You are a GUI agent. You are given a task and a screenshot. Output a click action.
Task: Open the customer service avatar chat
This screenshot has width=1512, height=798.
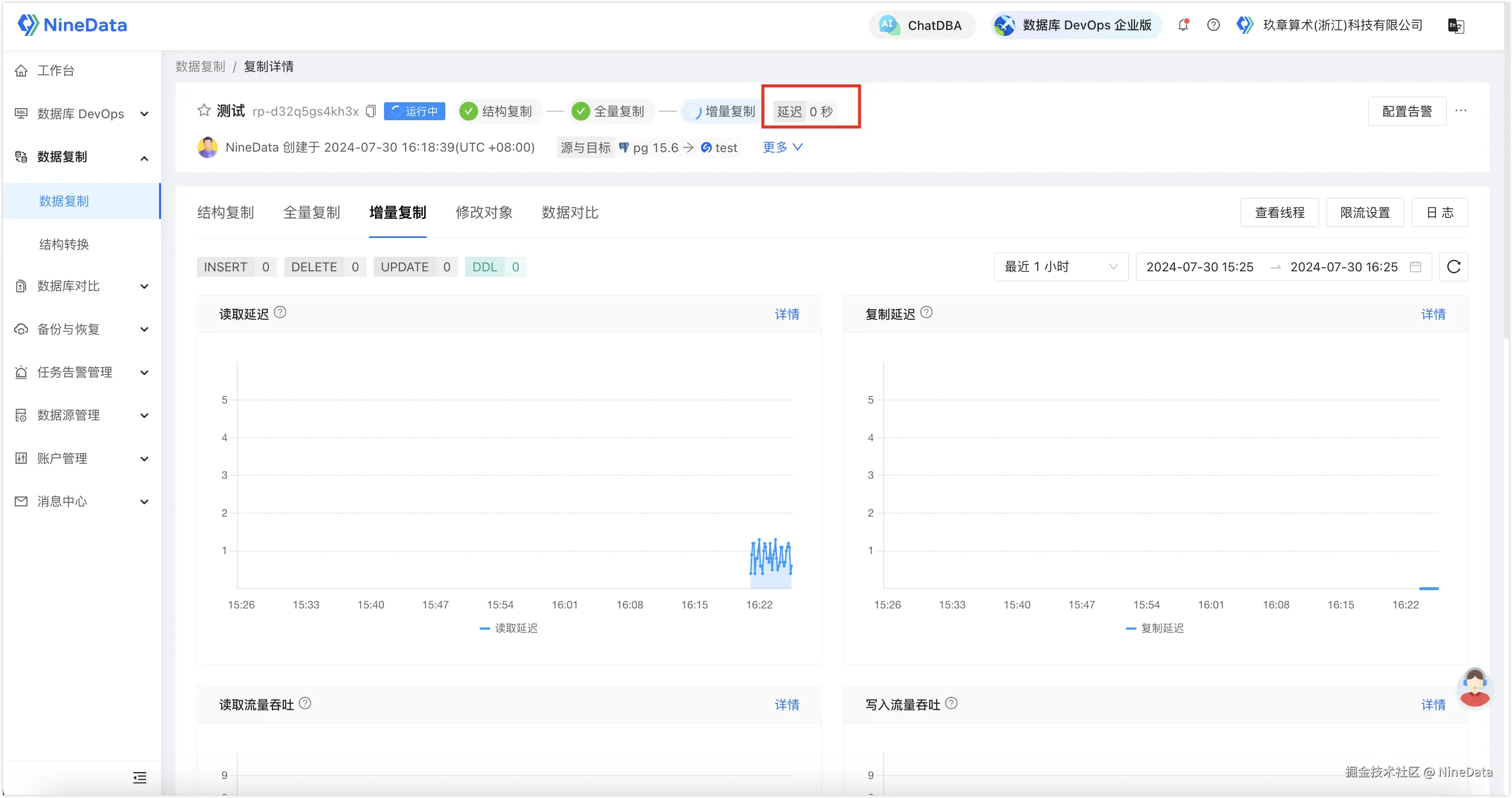click(1475, 687)
